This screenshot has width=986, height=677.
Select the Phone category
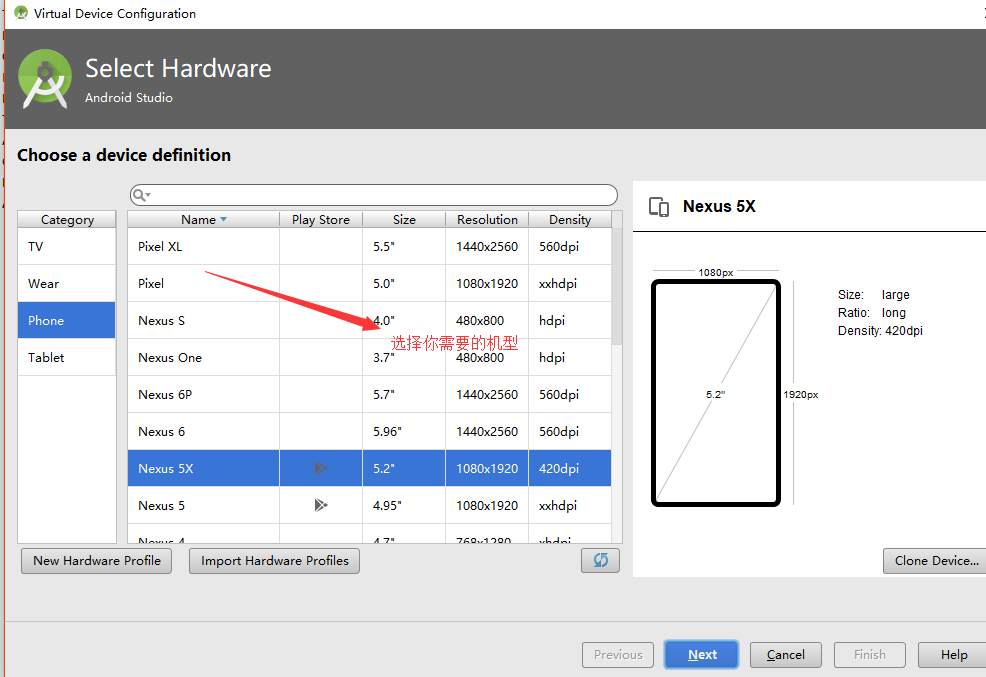tap(67, 321)
